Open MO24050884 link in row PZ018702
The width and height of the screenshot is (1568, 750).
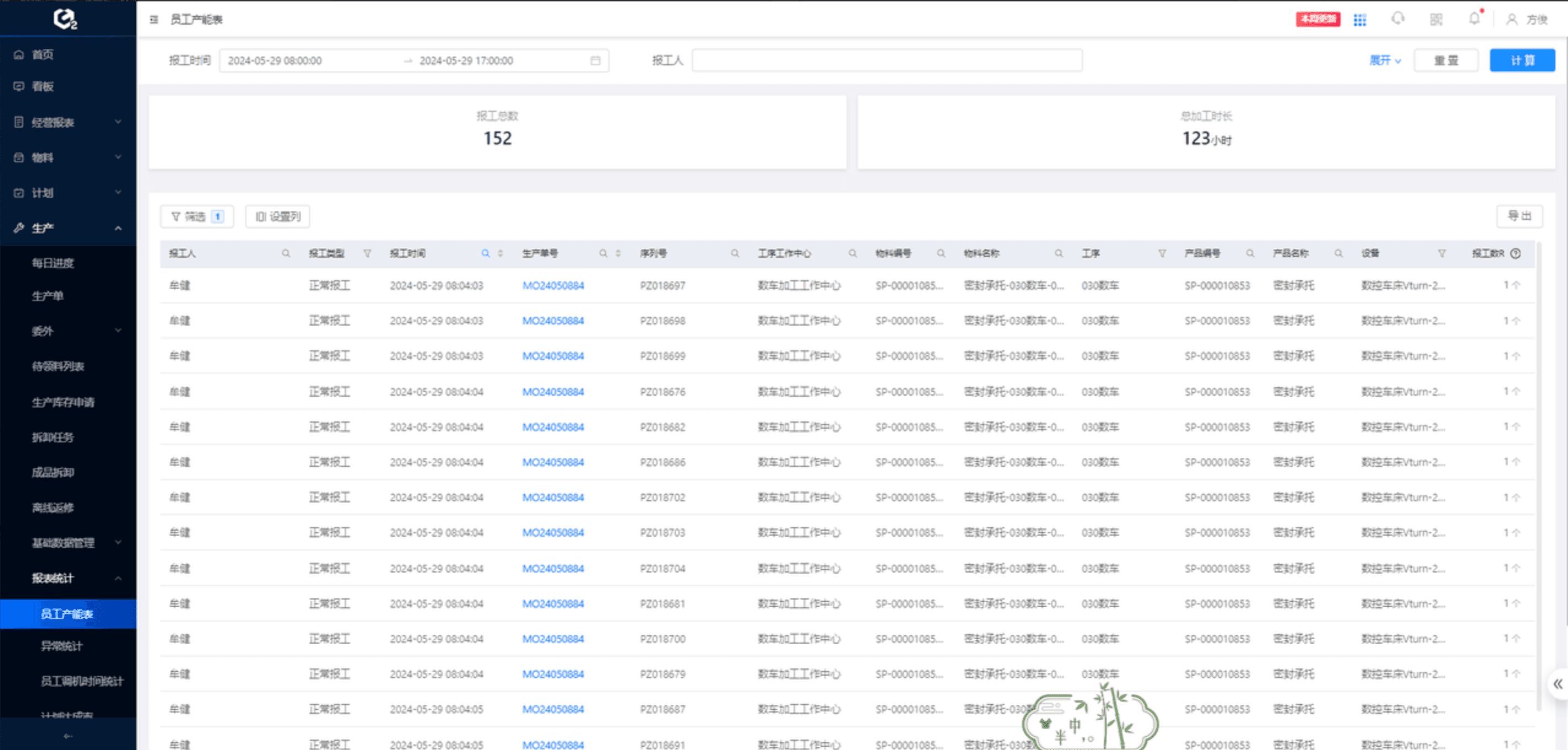(x=552, y=497)
